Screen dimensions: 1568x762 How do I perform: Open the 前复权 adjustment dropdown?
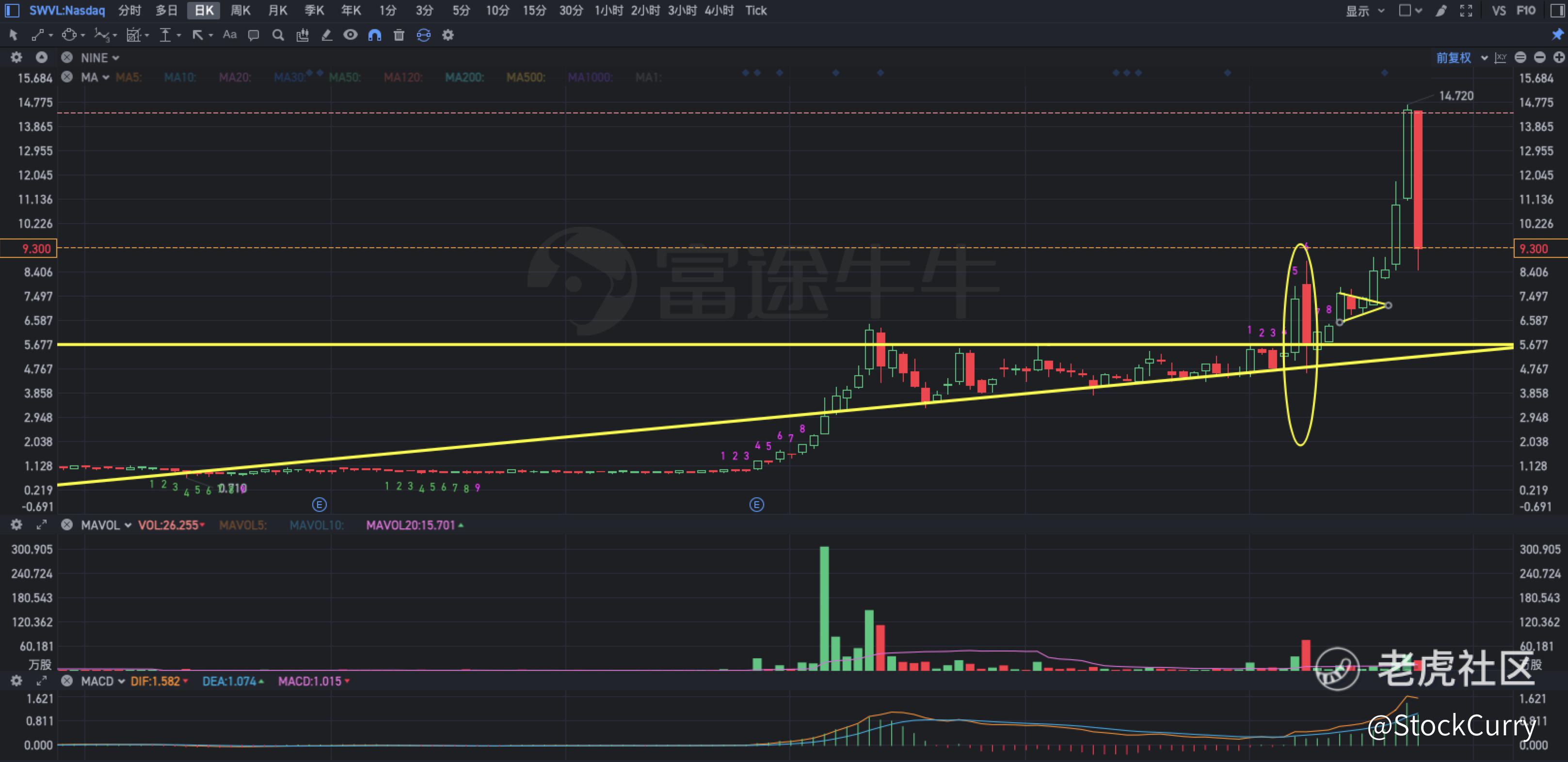coord(1462,58)
